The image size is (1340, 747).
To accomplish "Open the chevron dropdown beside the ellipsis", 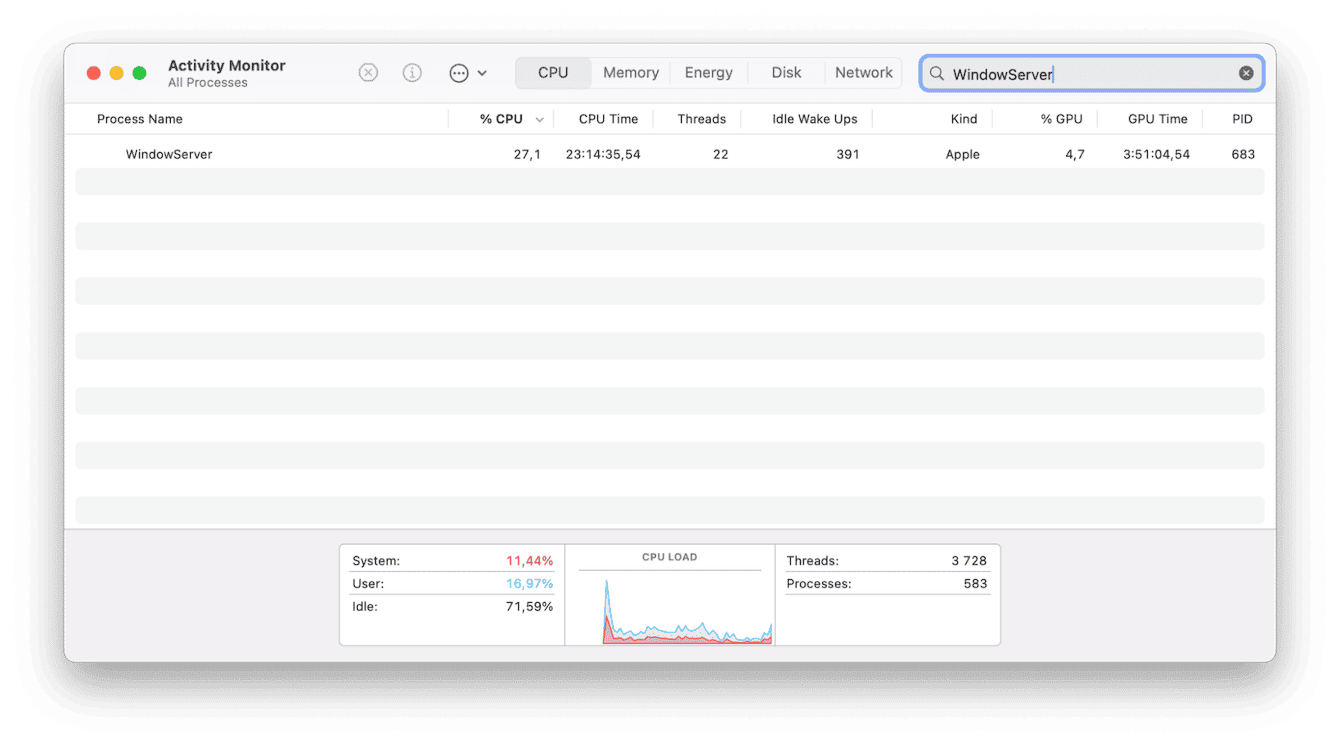I will click(x=484, y=73).
